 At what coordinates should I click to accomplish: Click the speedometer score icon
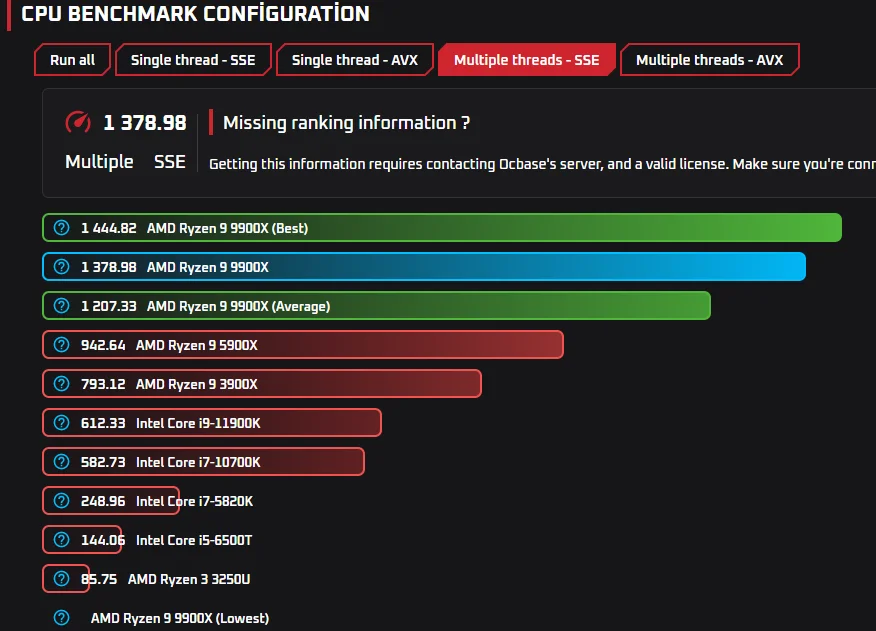(x=78, y=122)
